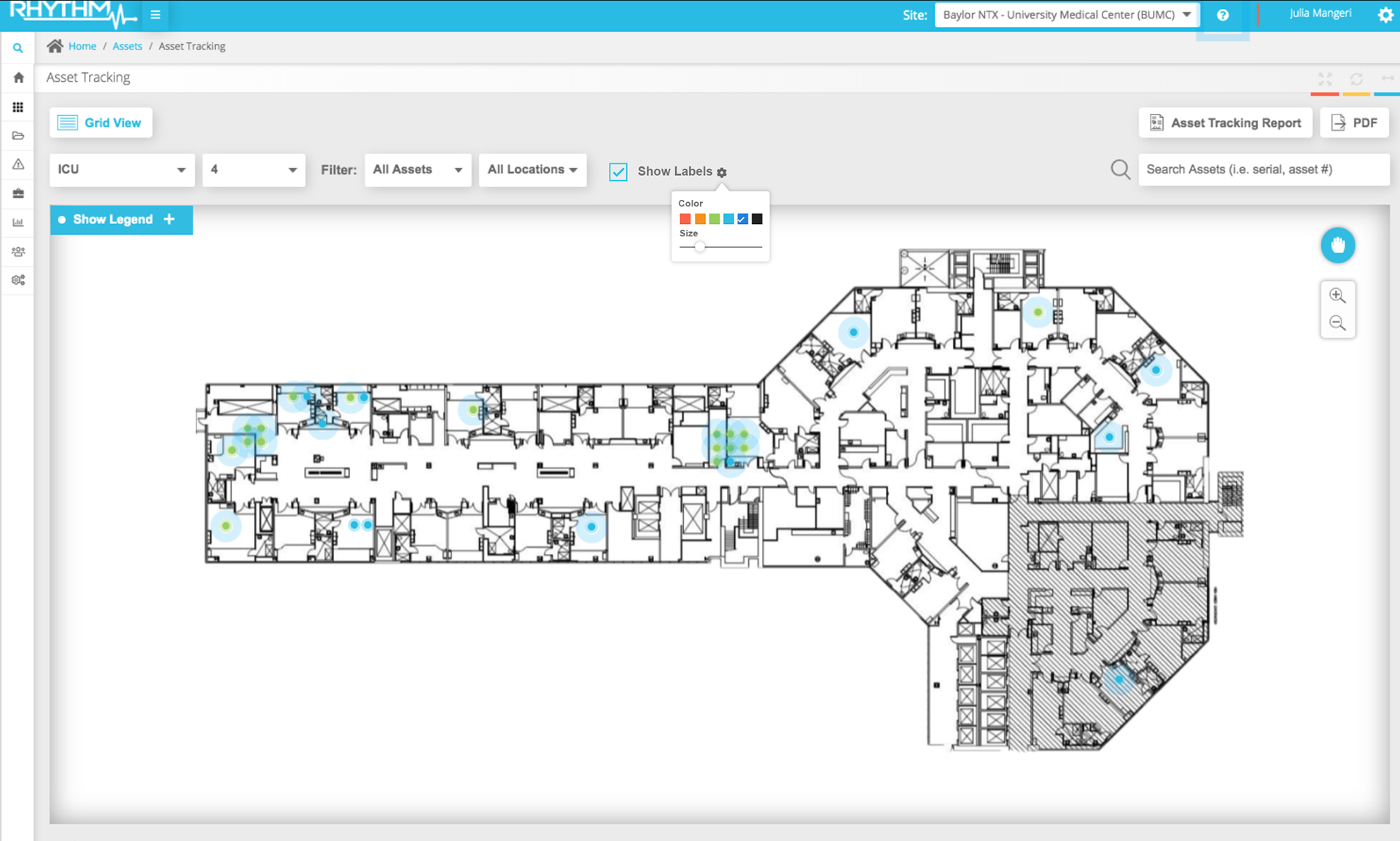Uncheck the Show Labels checkbox
The width and height of the screenshot is (1400, 841).
pyautogui.click(x=618, y=171)
